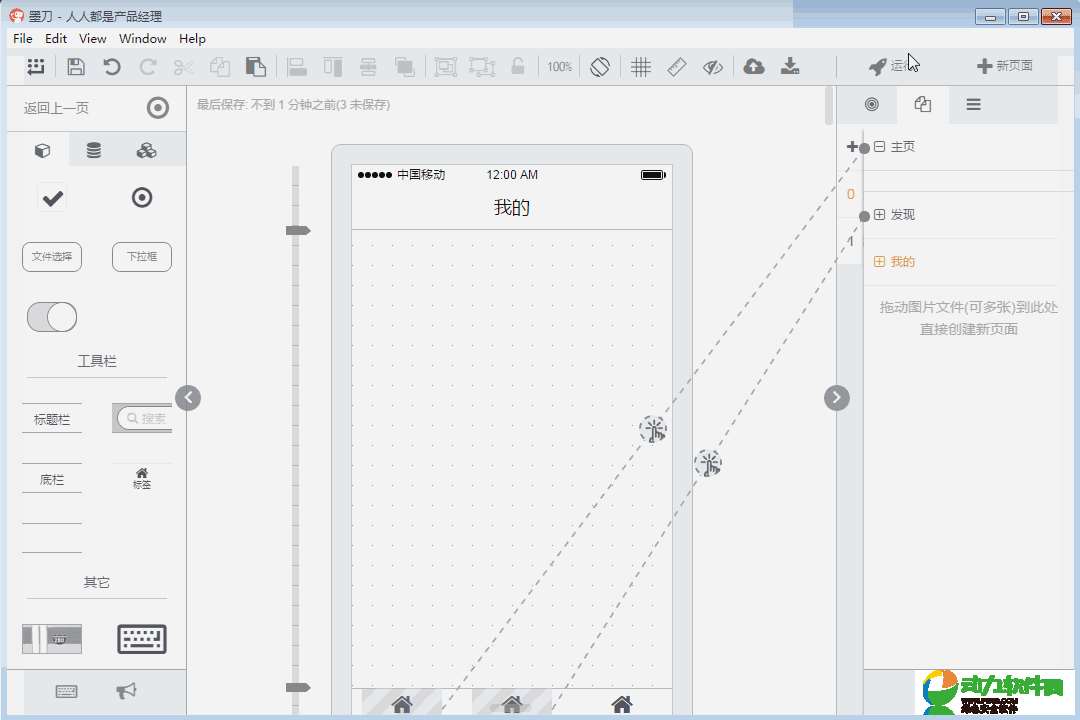Download the project with the download icon
1080x720 pixels.
pyautogui.click(x=790, y=67)
